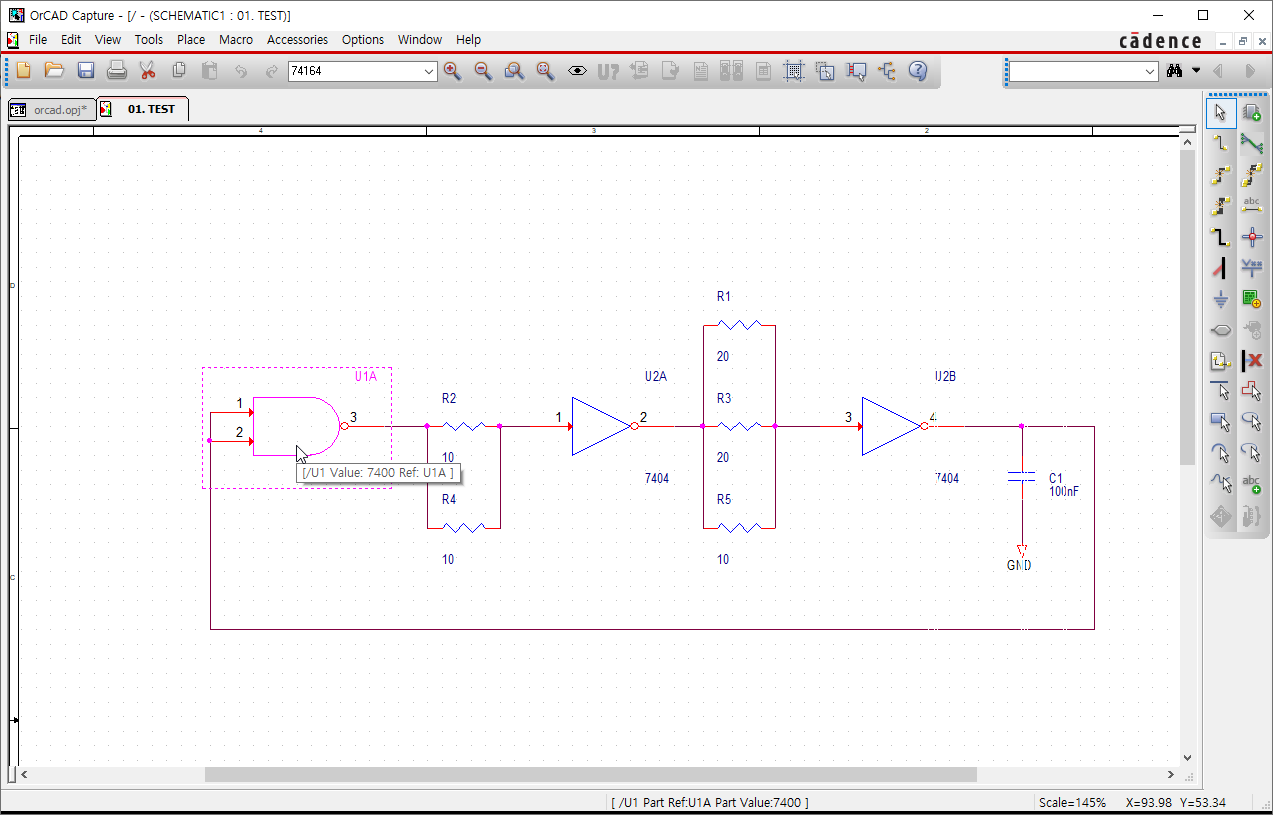Expand the search text combo dropdown
This screenshot has width=1273, height=815.
pyautogui.click(x=1150, y=72)
